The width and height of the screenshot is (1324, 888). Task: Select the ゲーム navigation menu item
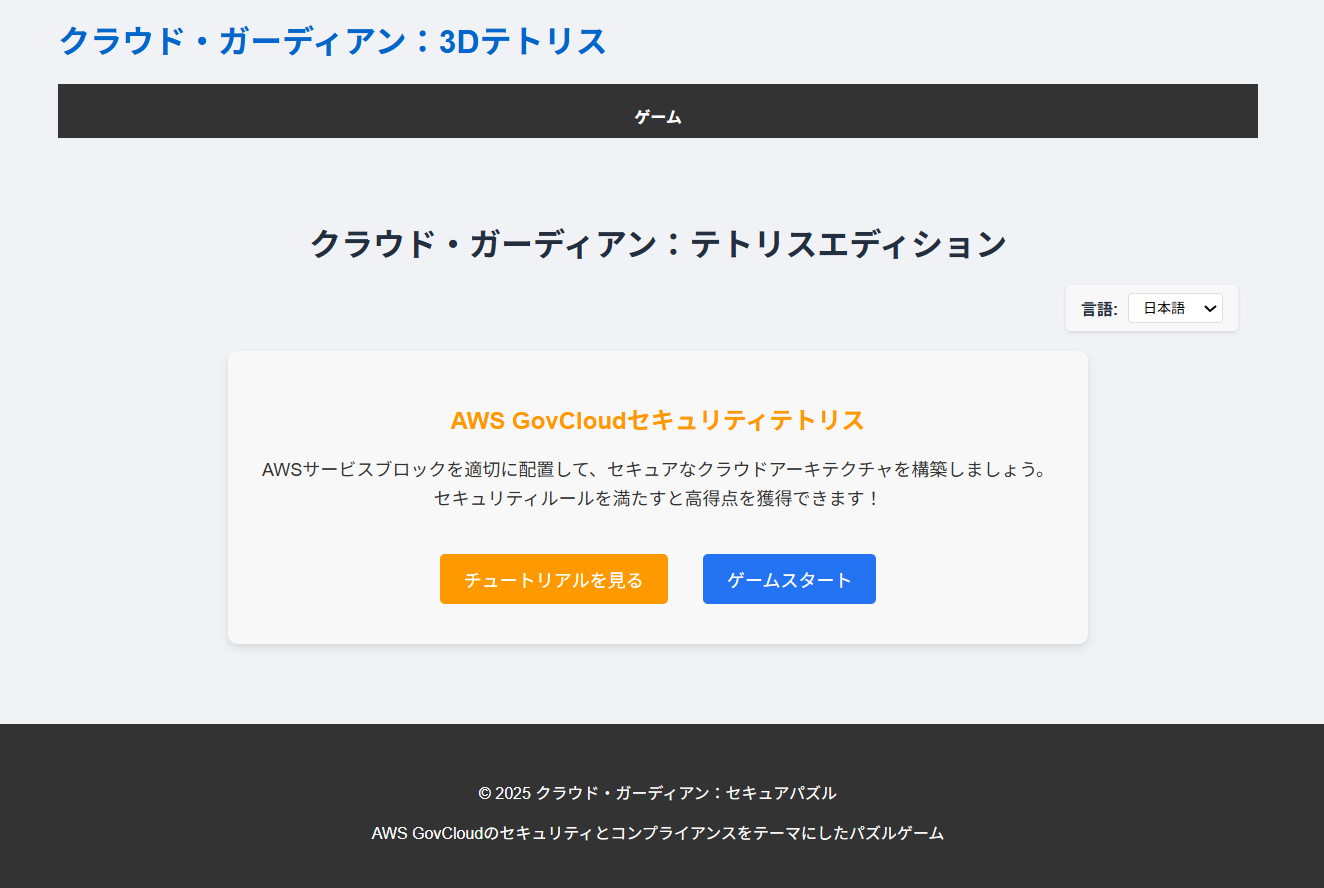(658, 117)
